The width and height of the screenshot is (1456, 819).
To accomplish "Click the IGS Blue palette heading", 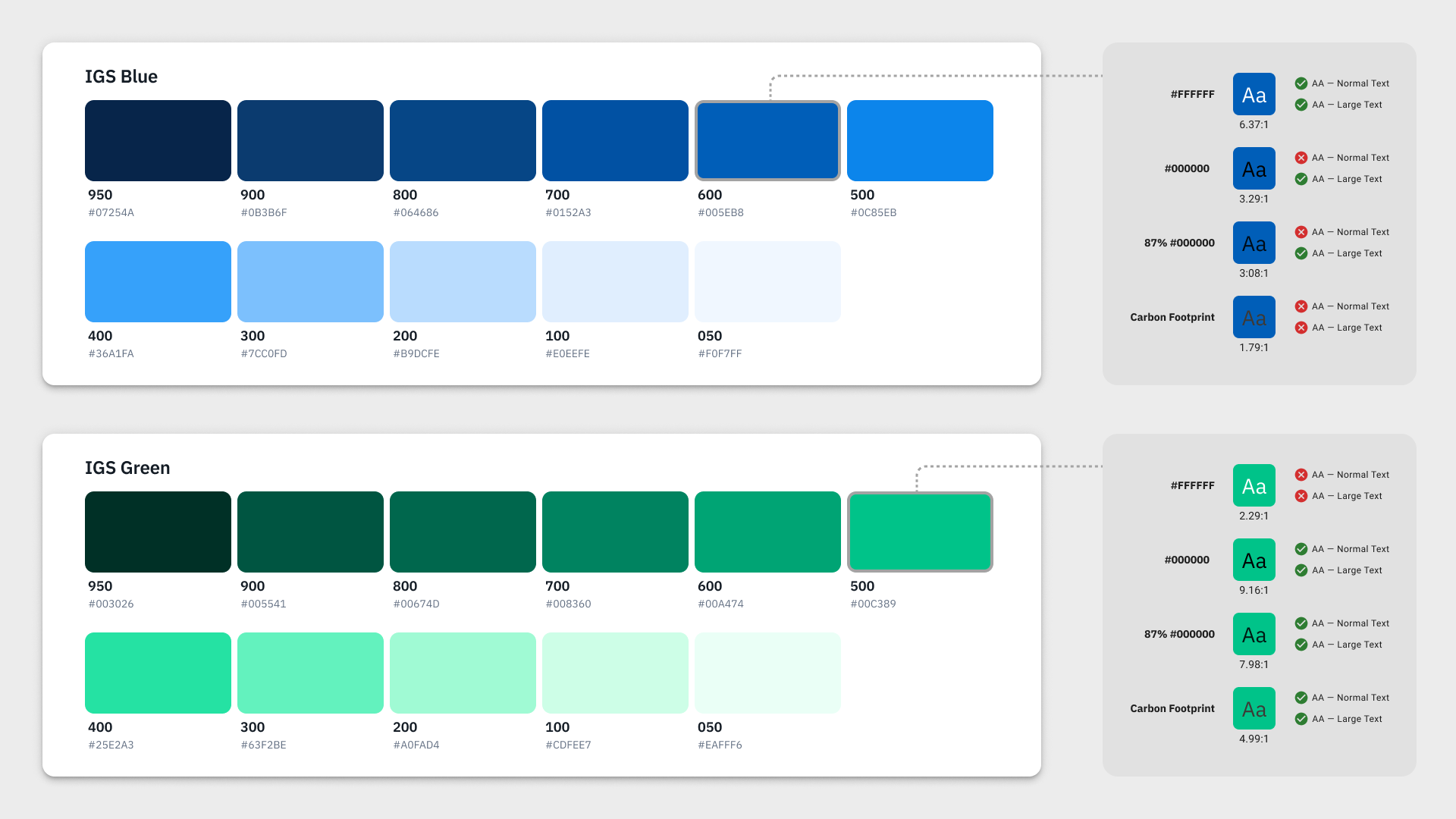I will click(x=121, y=77).
